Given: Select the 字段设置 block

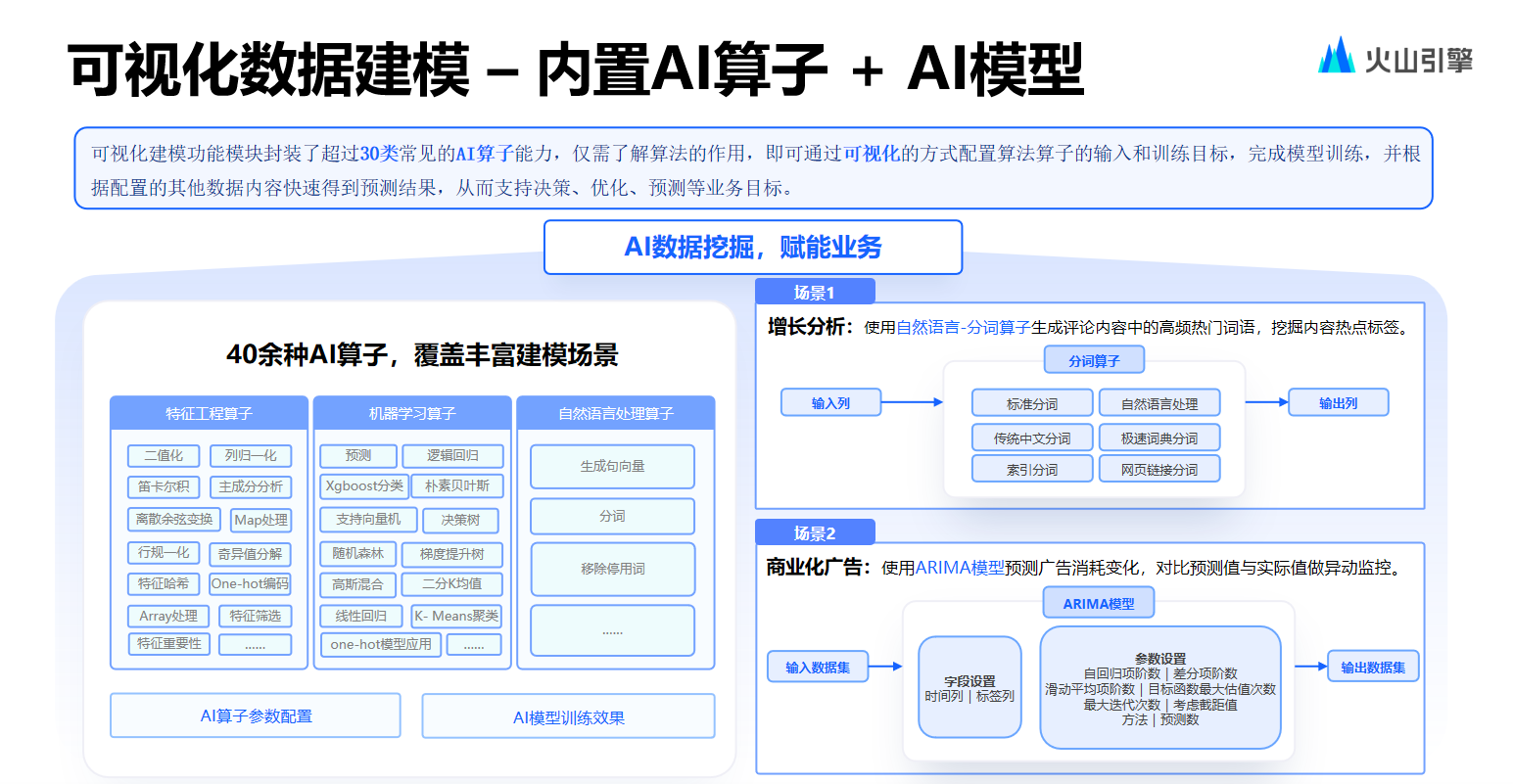Looking at the screenshot, I should click(969, 687).
